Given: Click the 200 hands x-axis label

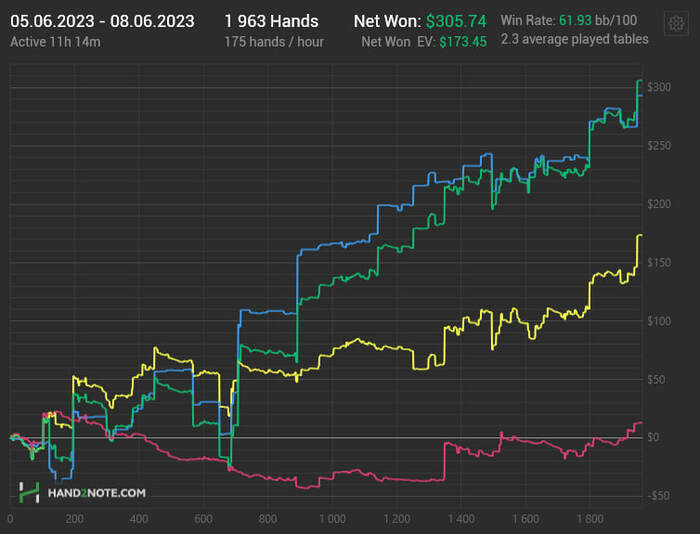Looking at the screenshot, I should [74, 519].
